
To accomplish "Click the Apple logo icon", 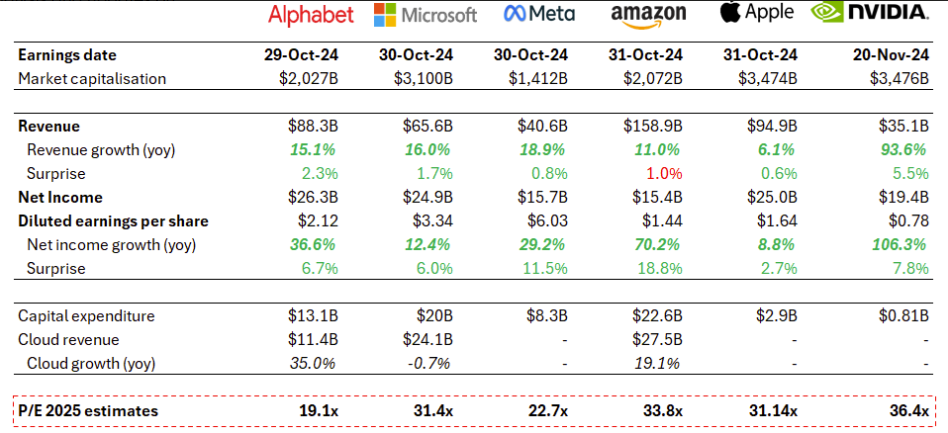I will [x=732, y=12].
